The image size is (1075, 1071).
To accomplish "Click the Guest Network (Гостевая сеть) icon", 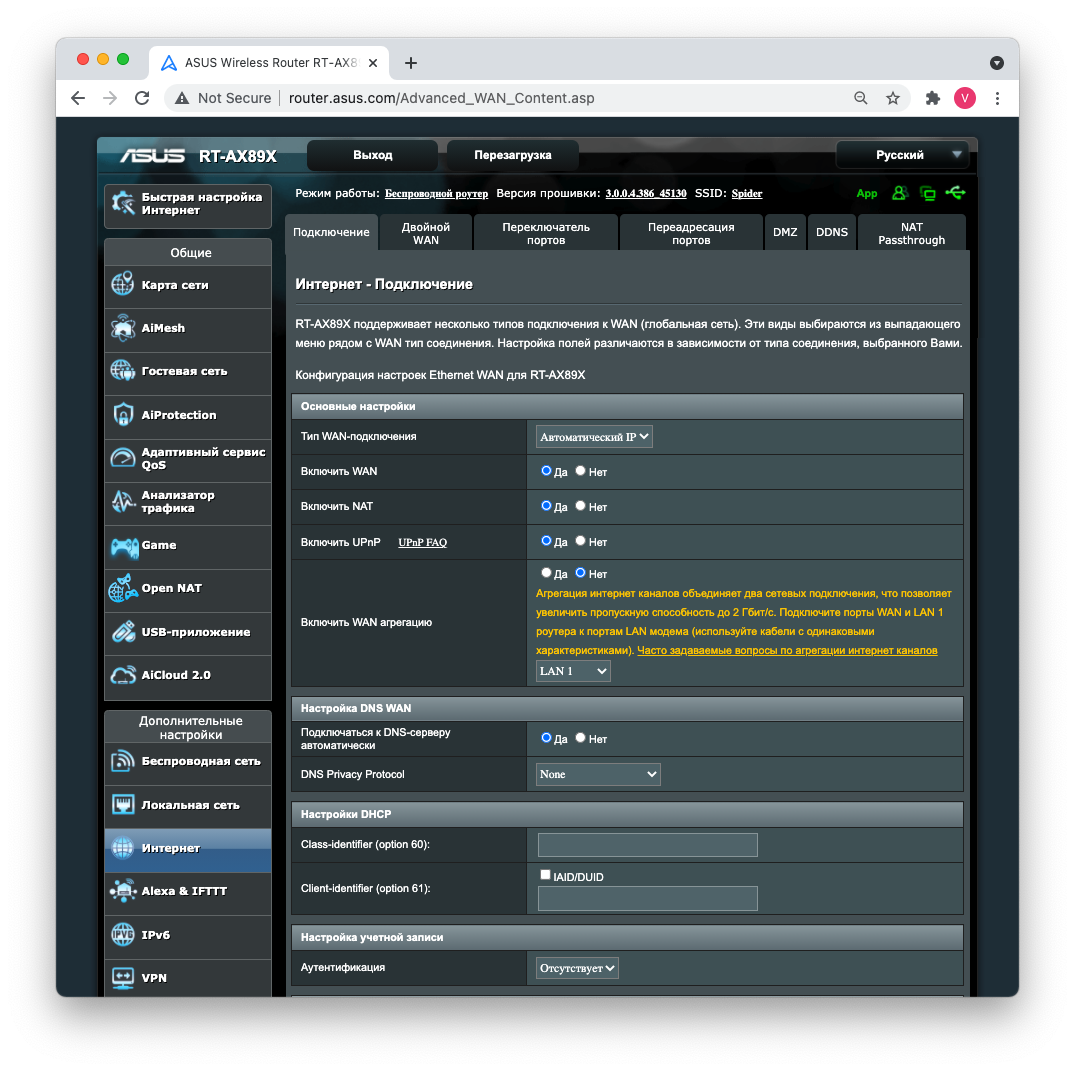I will click(123, 371).
